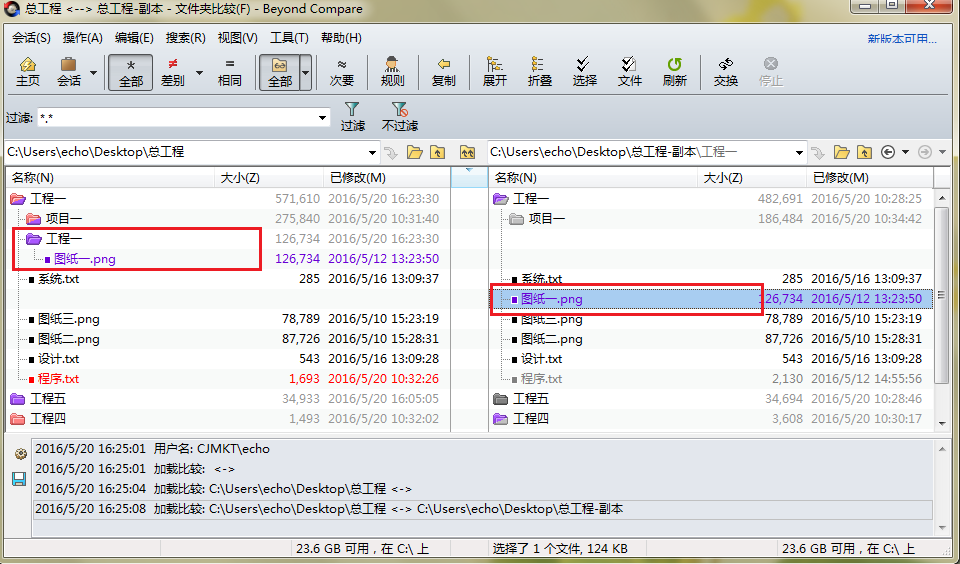Open the back arrow history dropdown

[905, 152]
